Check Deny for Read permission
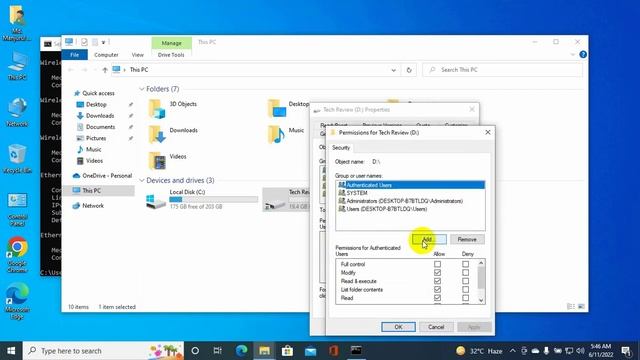This screenshot has height=360, width=640. [465, 298]
